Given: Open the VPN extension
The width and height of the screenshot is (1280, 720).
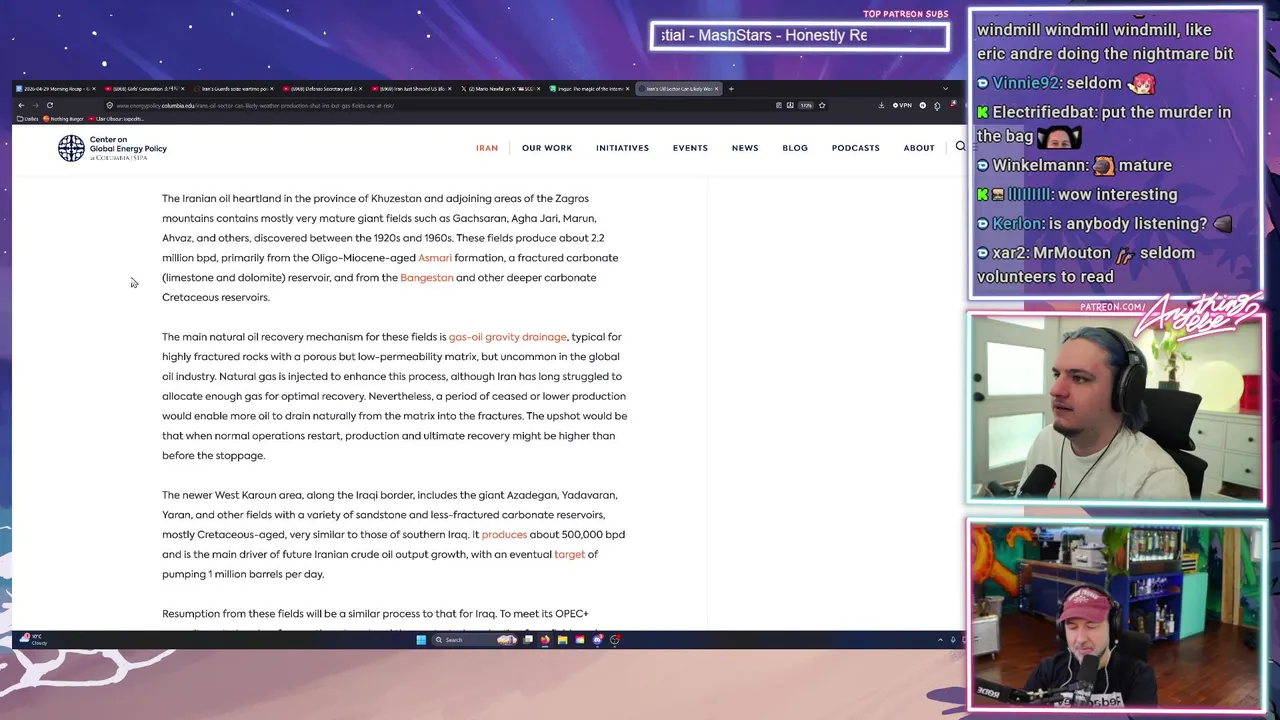Looking at the screenshot, I should pyautogui.click(x=902, y=105).
